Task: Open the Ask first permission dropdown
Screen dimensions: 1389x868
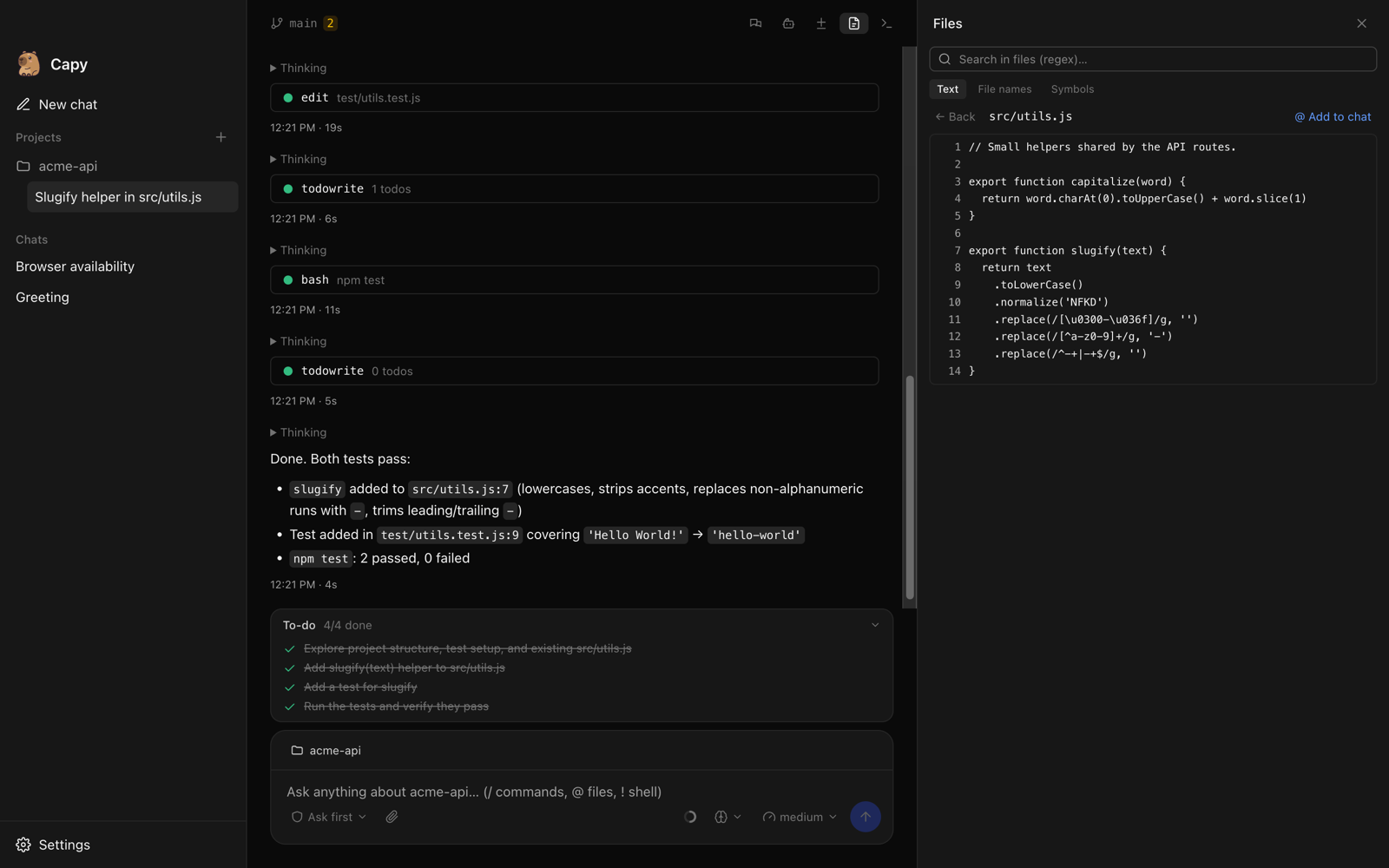Action: 328,817
